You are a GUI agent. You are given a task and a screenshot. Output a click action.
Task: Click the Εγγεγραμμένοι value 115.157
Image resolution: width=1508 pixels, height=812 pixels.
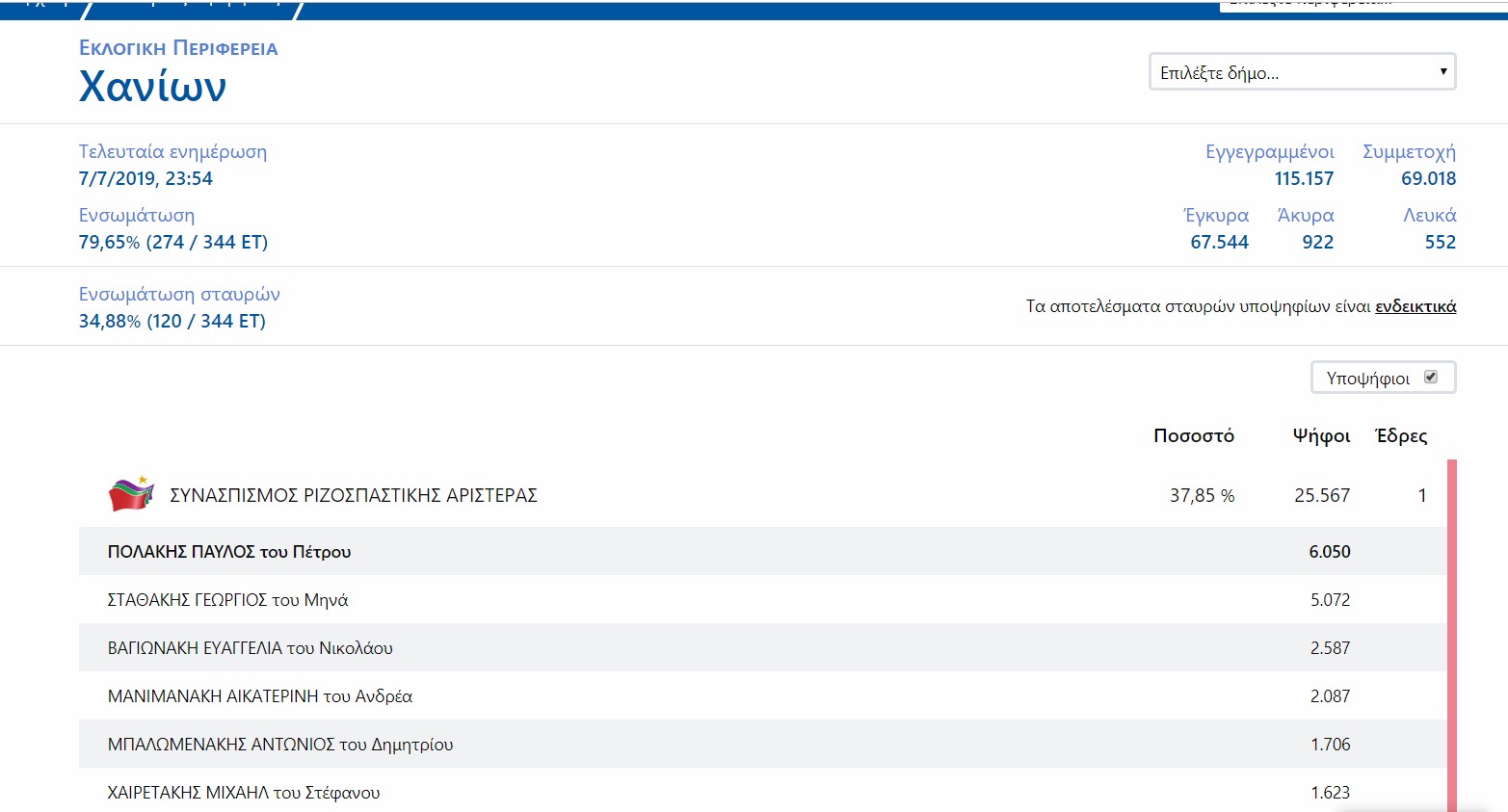pos(1303,178)
